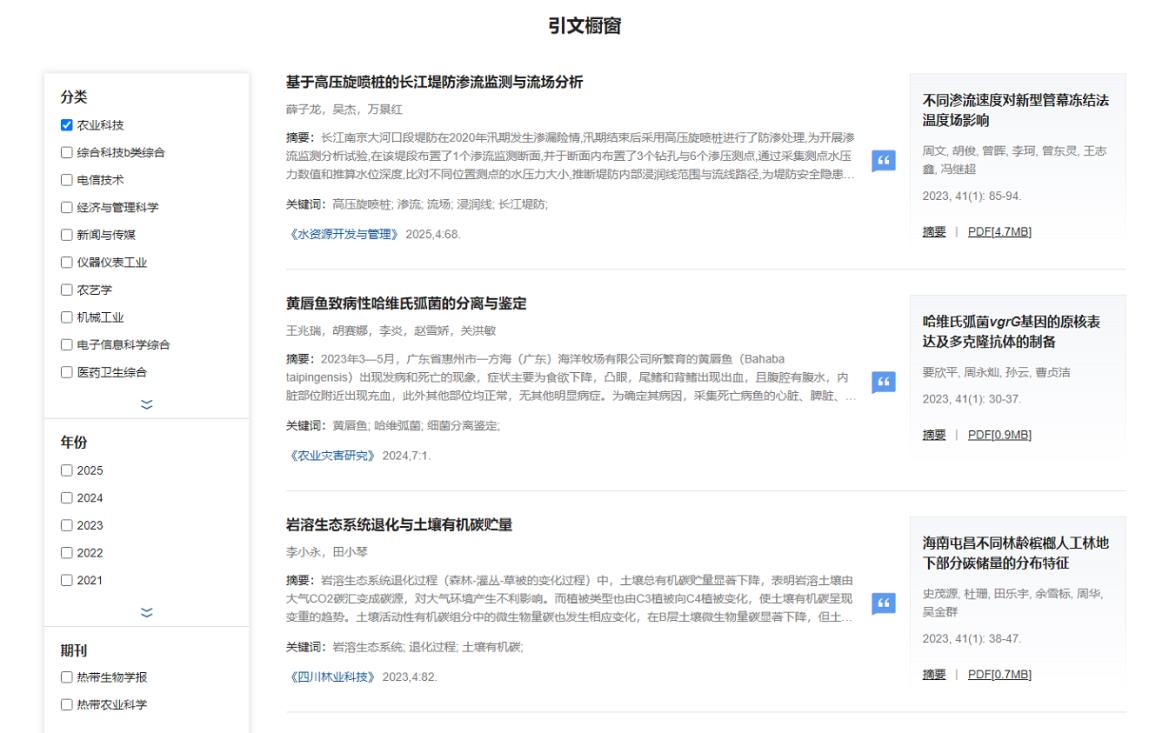Check the 医药卫生综合 category checkbox
This screenshot has height=733, width=1169.
click(67, 372)
